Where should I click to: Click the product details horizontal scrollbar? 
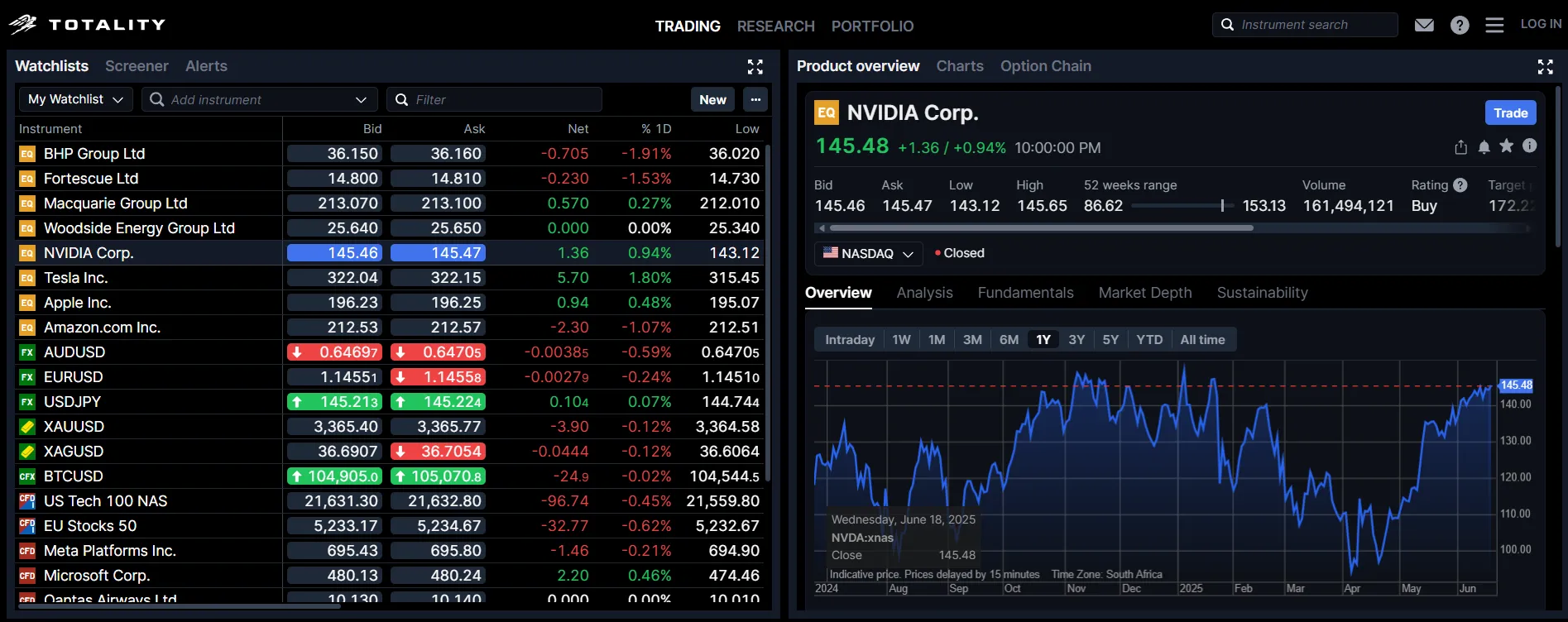1041,227
